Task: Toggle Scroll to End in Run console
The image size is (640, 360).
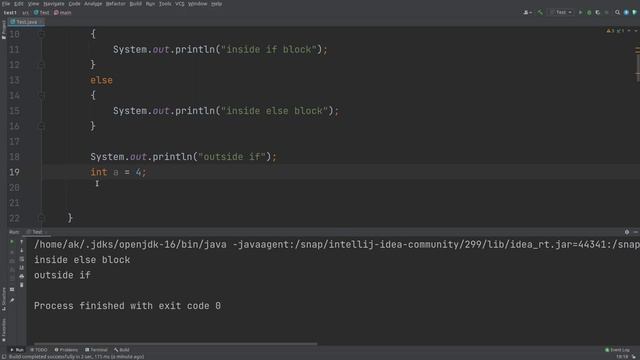Action: (22, 268)
